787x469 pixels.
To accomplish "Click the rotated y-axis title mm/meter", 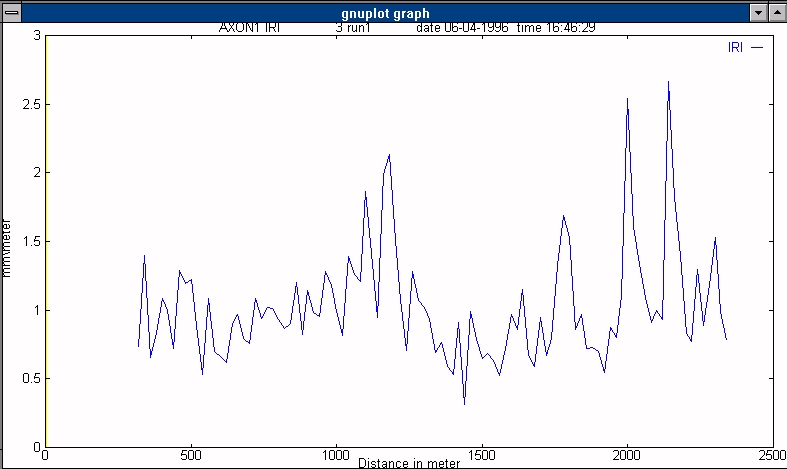I will point(7,248).
